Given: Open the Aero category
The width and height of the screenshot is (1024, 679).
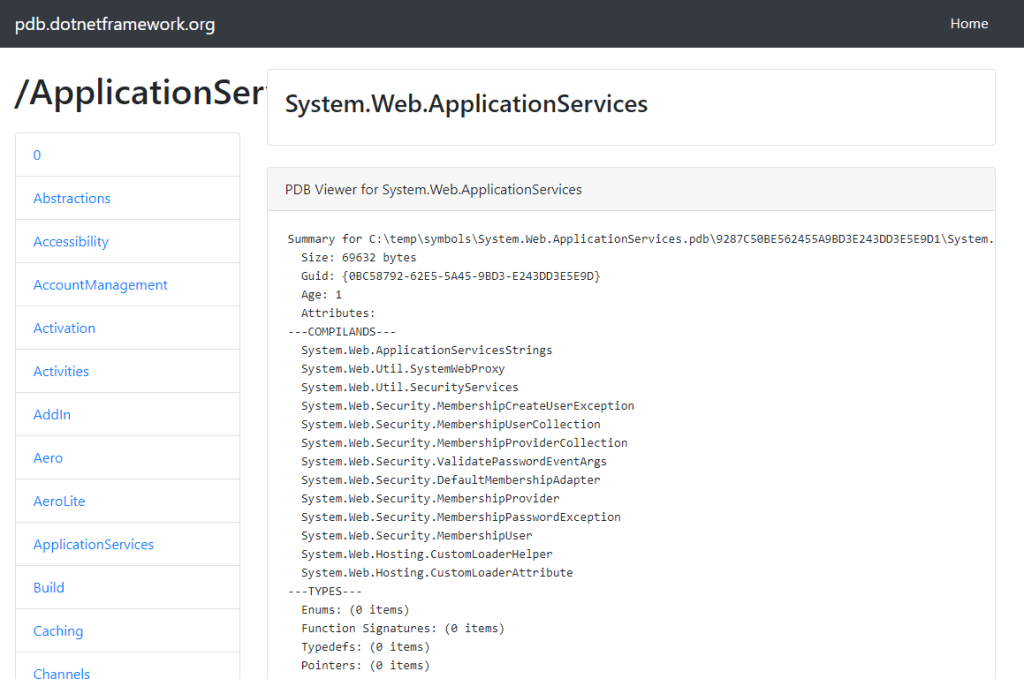Looking at the screenshot, I should [x=47, y=457].
